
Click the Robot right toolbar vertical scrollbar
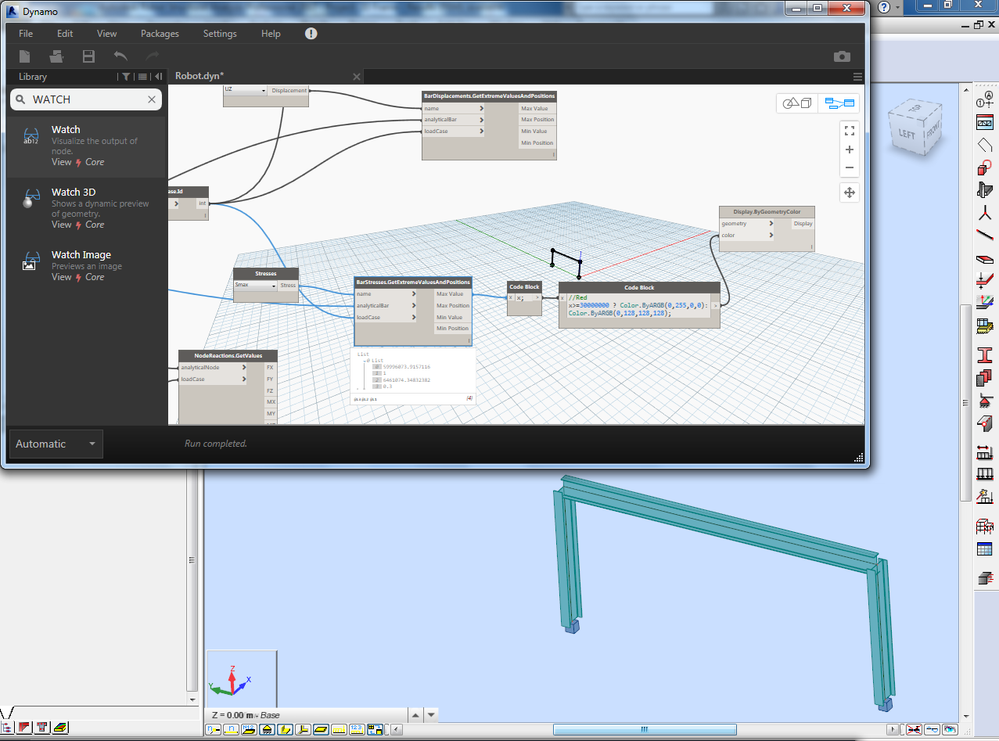coord(965,403)
